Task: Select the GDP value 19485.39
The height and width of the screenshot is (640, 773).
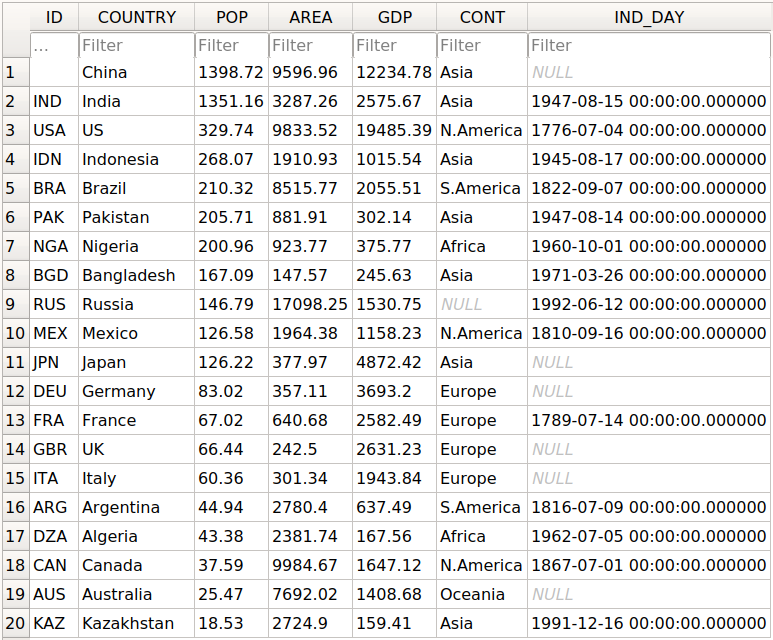Action: tap(394, 131)
